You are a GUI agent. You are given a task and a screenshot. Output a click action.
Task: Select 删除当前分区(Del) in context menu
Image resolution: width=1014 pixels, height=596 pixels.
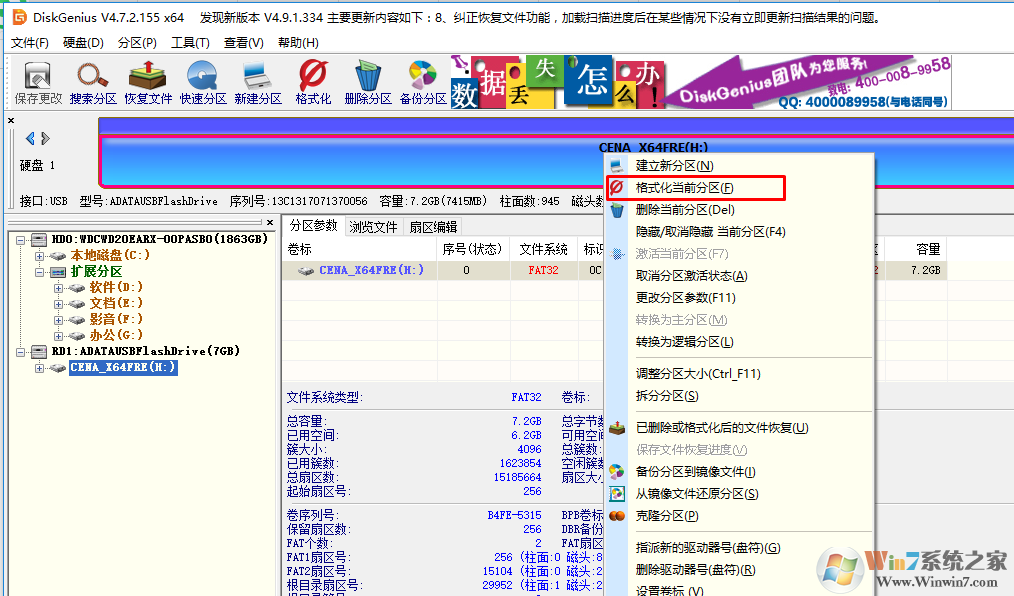click(x=684, y=210)
